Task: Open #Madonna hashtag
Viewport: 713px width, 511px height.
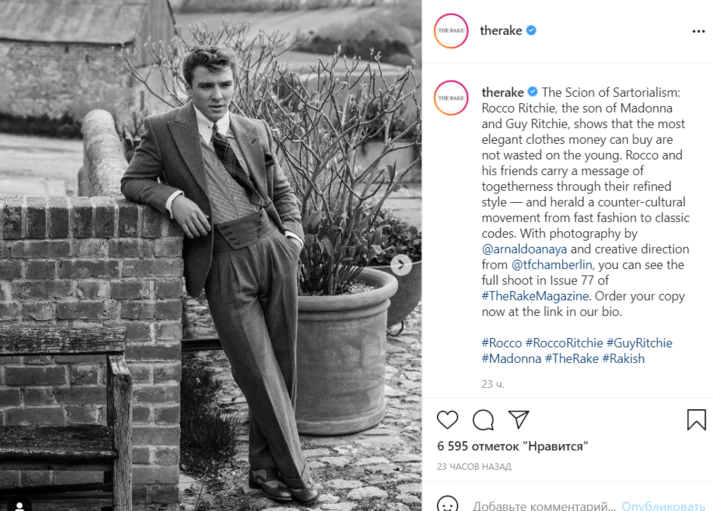Action: (x=510, y=358)
